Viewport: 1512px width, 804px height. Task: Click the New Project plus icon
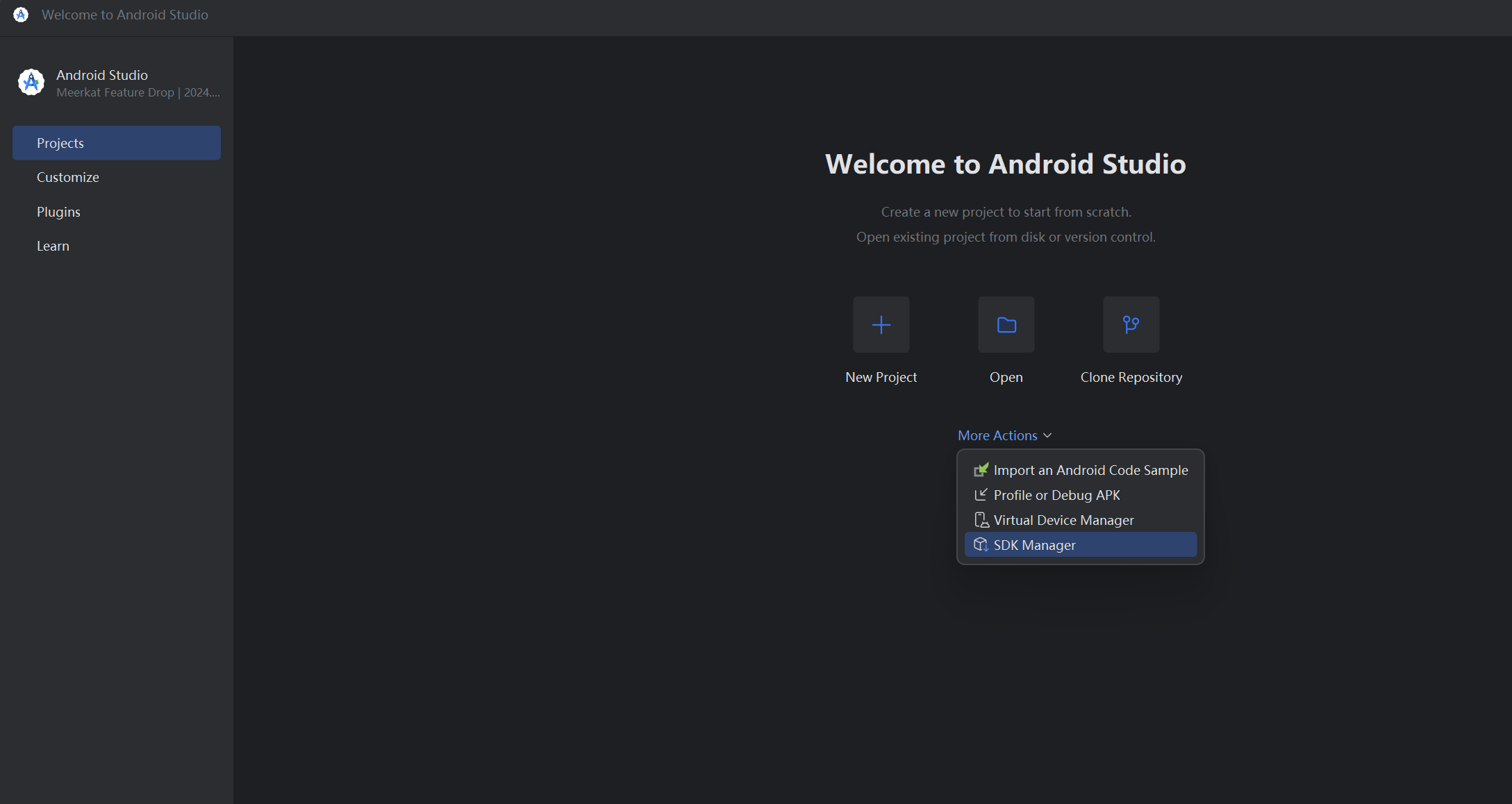coord(881,324)
